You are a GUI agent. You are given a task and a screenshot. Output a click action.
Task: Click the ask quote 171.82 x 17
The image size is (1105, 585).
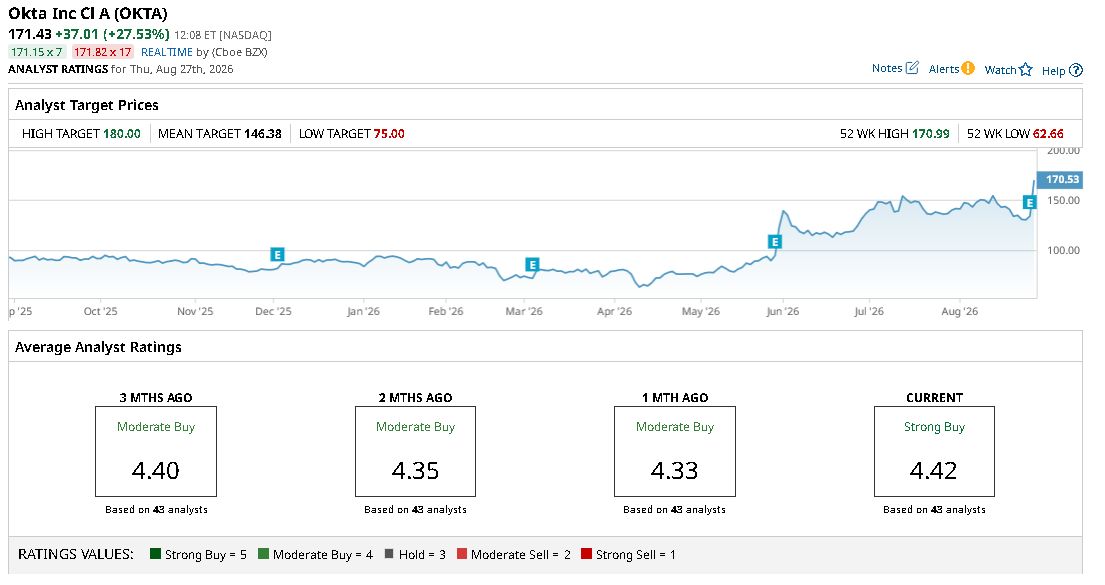(103, 52)
